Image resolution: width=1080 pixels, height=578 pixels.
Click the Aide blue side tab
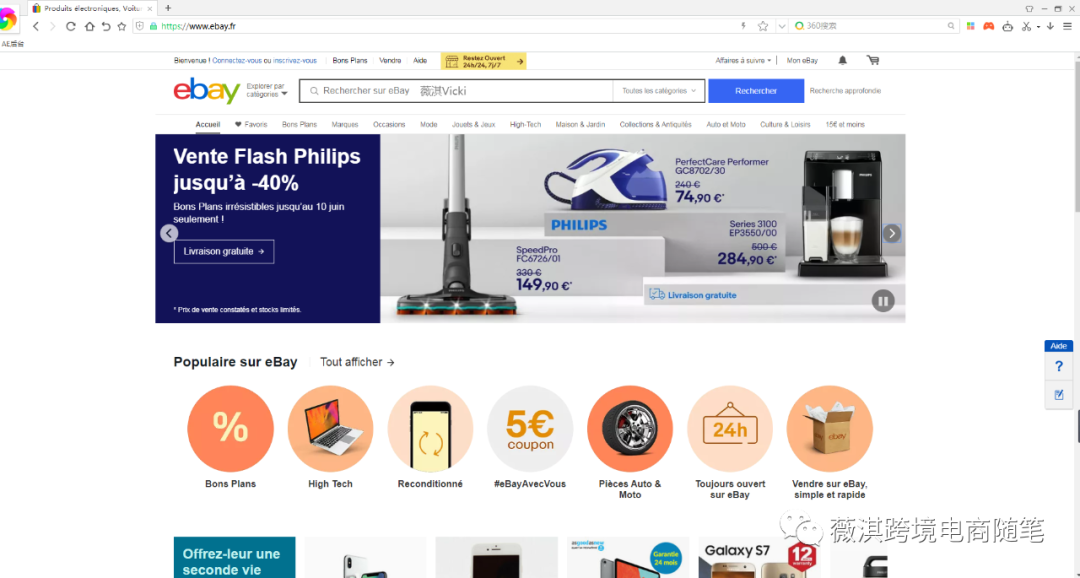click(1059, 346)
